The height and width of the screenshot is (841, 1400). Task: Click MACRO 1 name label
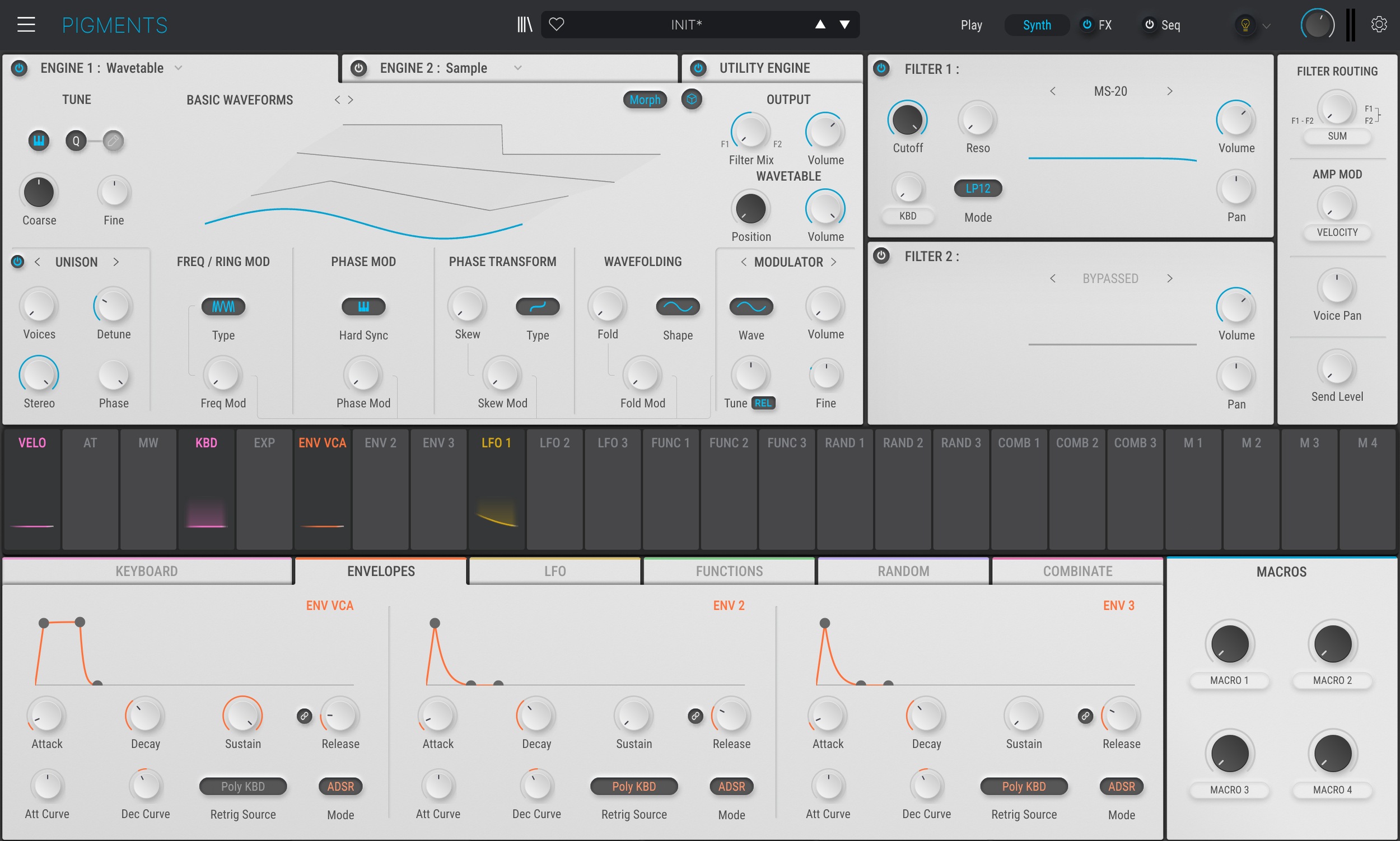pyautogui.click(x=1229, y=680)
